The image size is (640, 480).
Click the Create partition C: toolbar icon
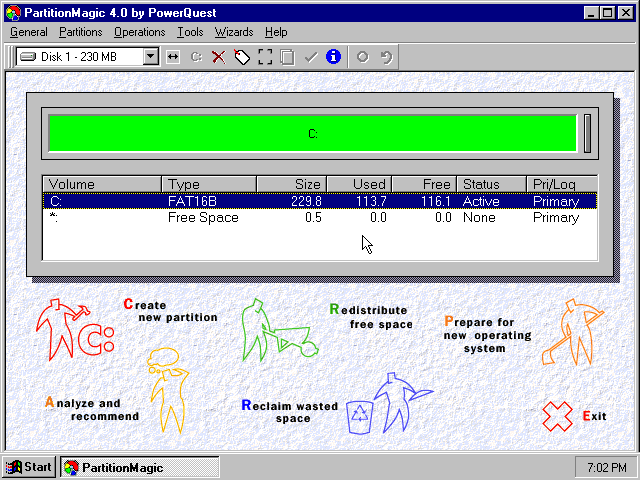(196, 57)
